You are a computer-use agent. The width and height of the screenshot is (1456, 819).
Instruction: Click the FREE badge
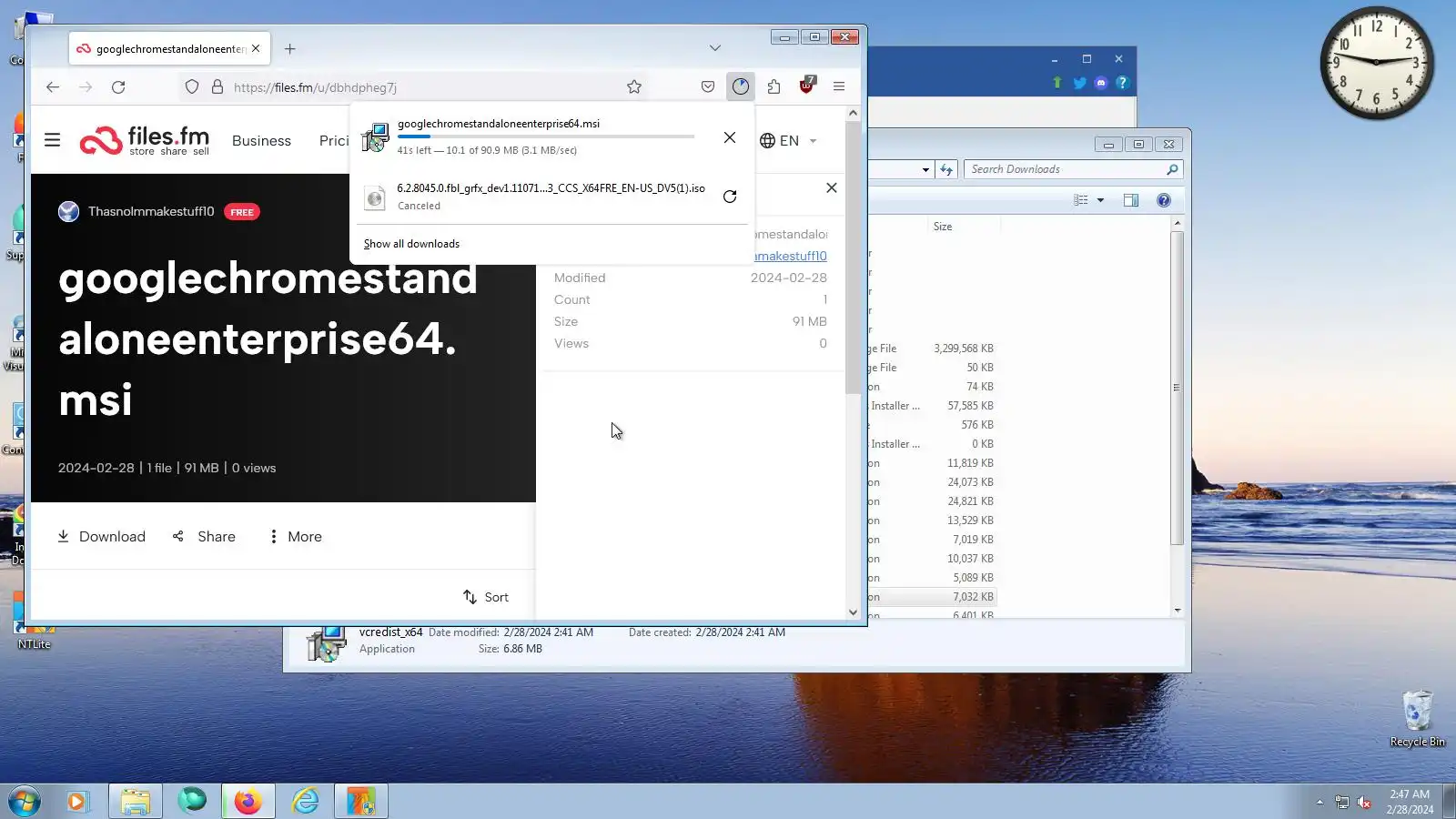pyautogui.click(x=242, y=212)
